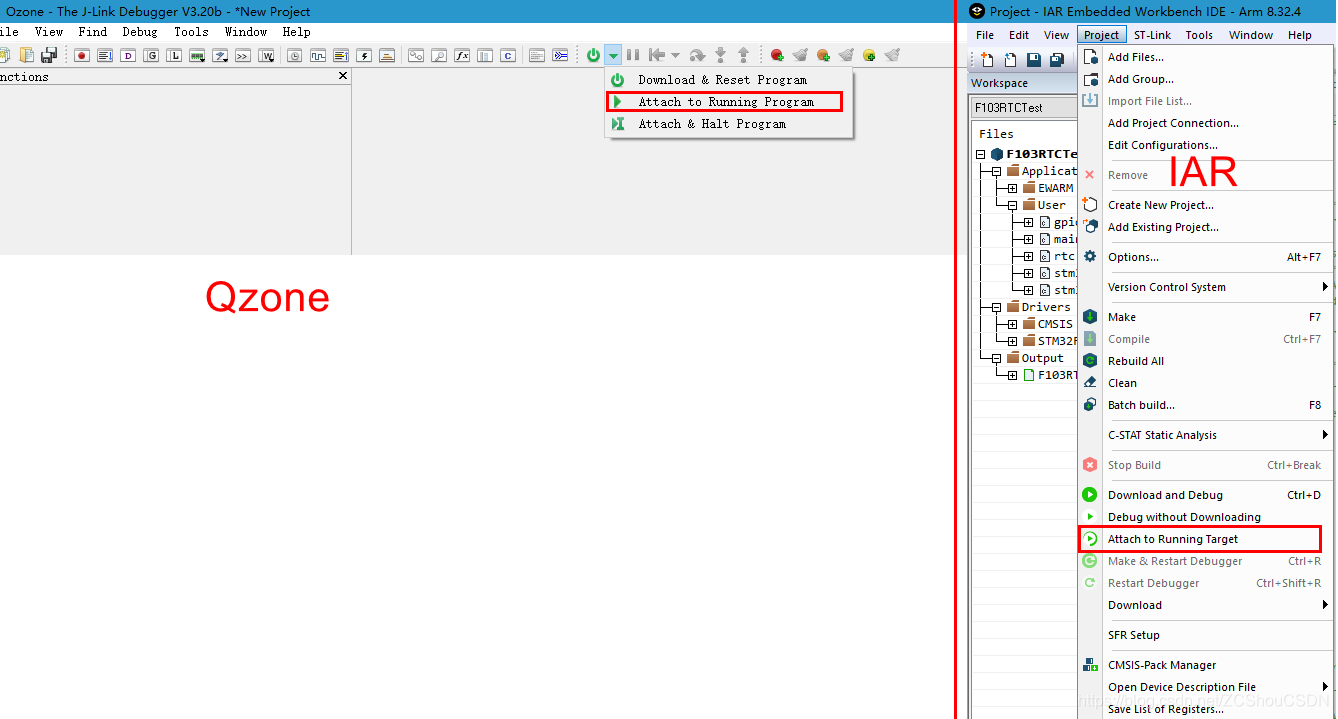Choose 'Add Group...' in IAR Project menu
1338x719 pixels.
pyautogui.click(x=1205, y=79)
